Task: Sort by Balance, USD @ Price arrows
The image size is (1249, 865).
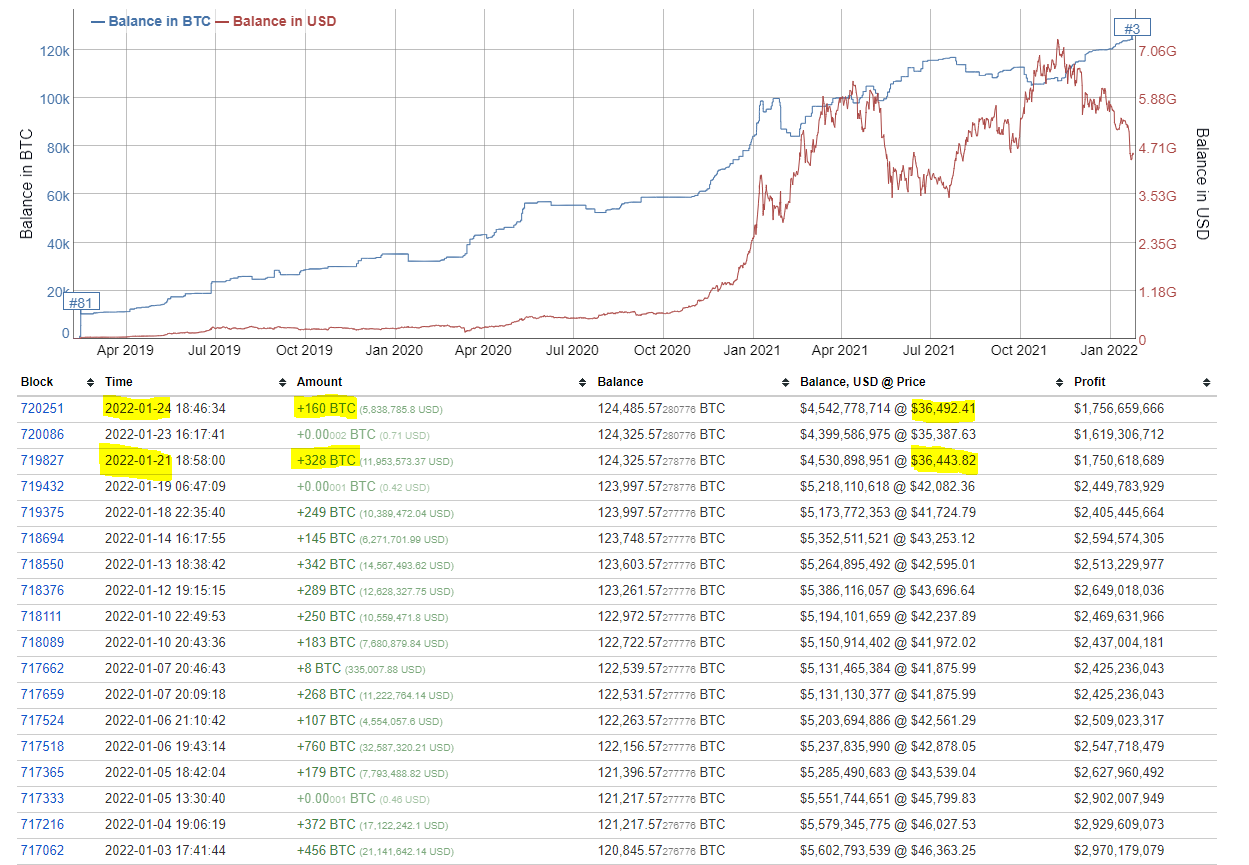Action: click(1058, 383)
